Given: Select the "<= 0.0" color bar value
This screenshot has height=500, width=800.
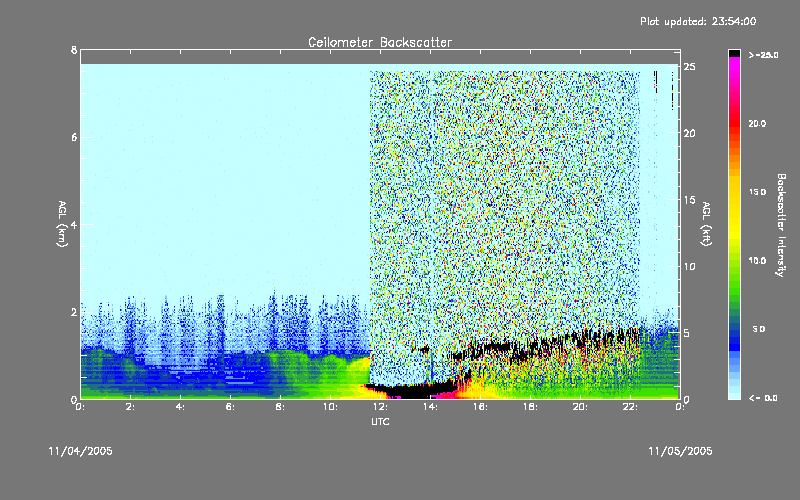Looking at the screenshot, I should click(x=763, y=398).
